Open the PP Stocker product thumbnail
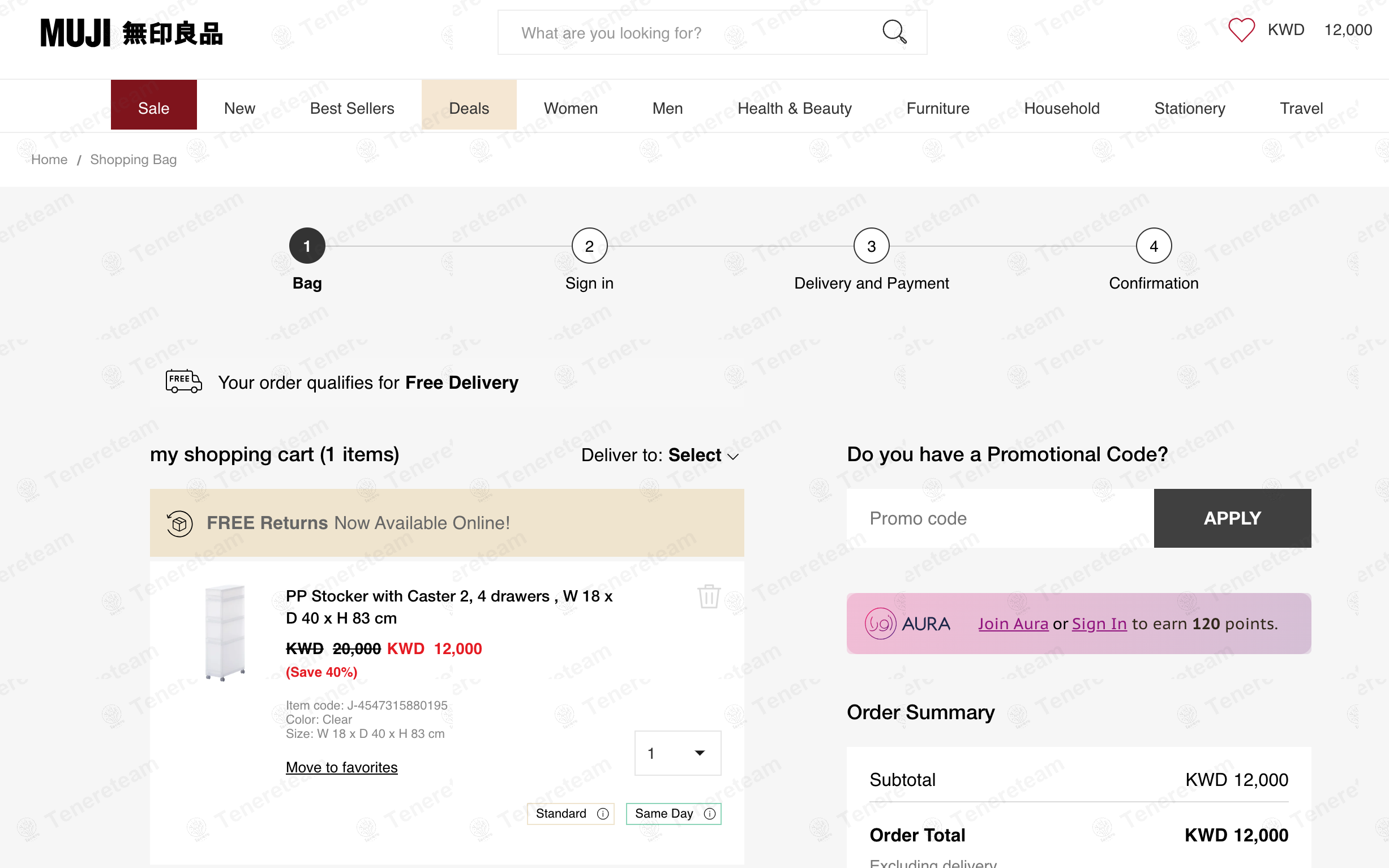The width and height of the screenshot is (1389, 868). pyautogui.click(x=225, y=633)
